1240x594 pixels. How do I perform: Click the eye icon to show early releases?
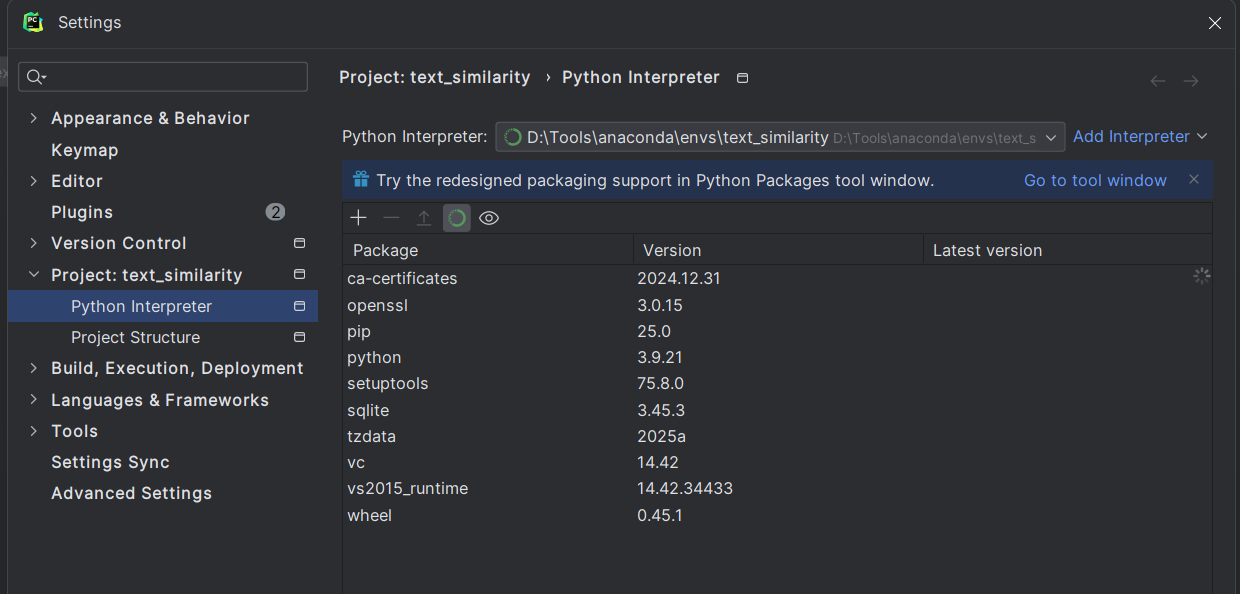tap(488, 217)
